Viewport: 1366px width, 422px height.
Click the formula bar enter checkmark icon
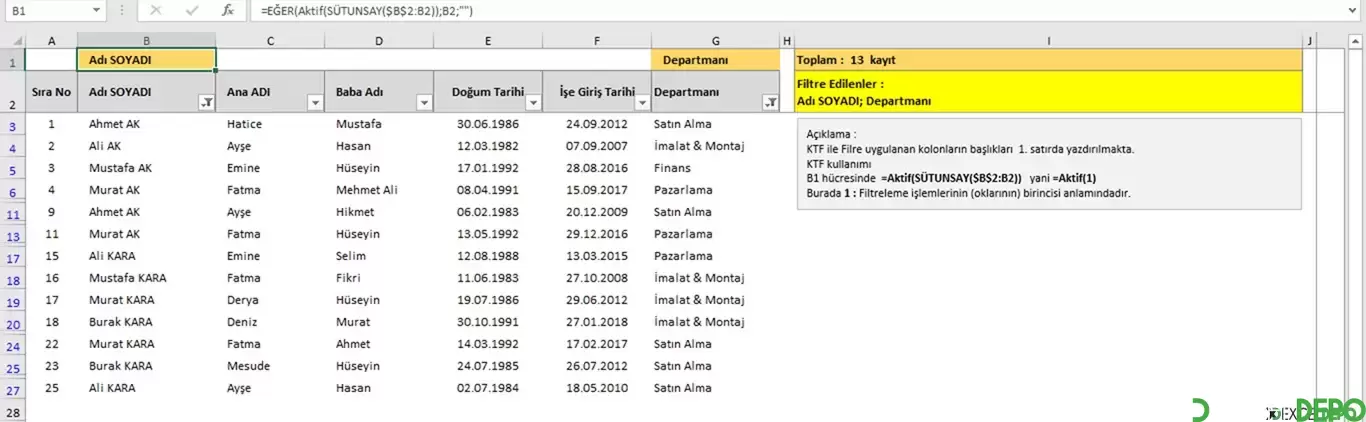point(191,10)
